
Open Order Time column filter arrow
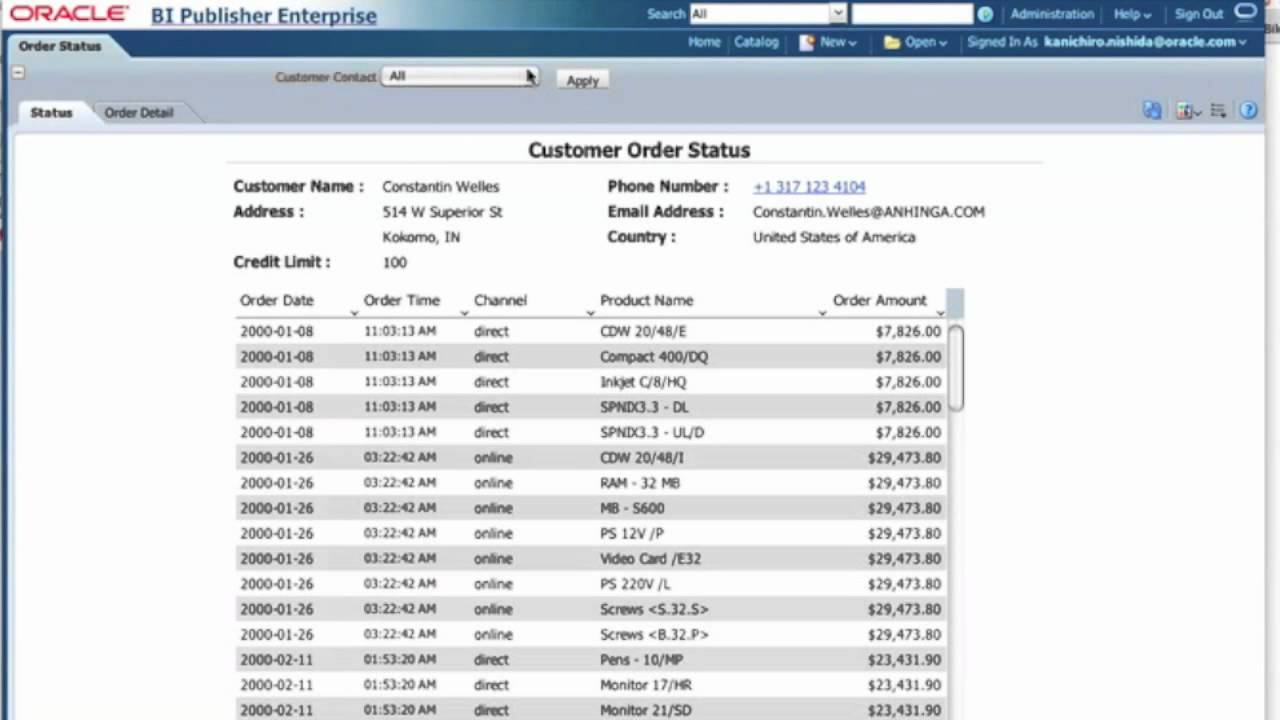463,313
